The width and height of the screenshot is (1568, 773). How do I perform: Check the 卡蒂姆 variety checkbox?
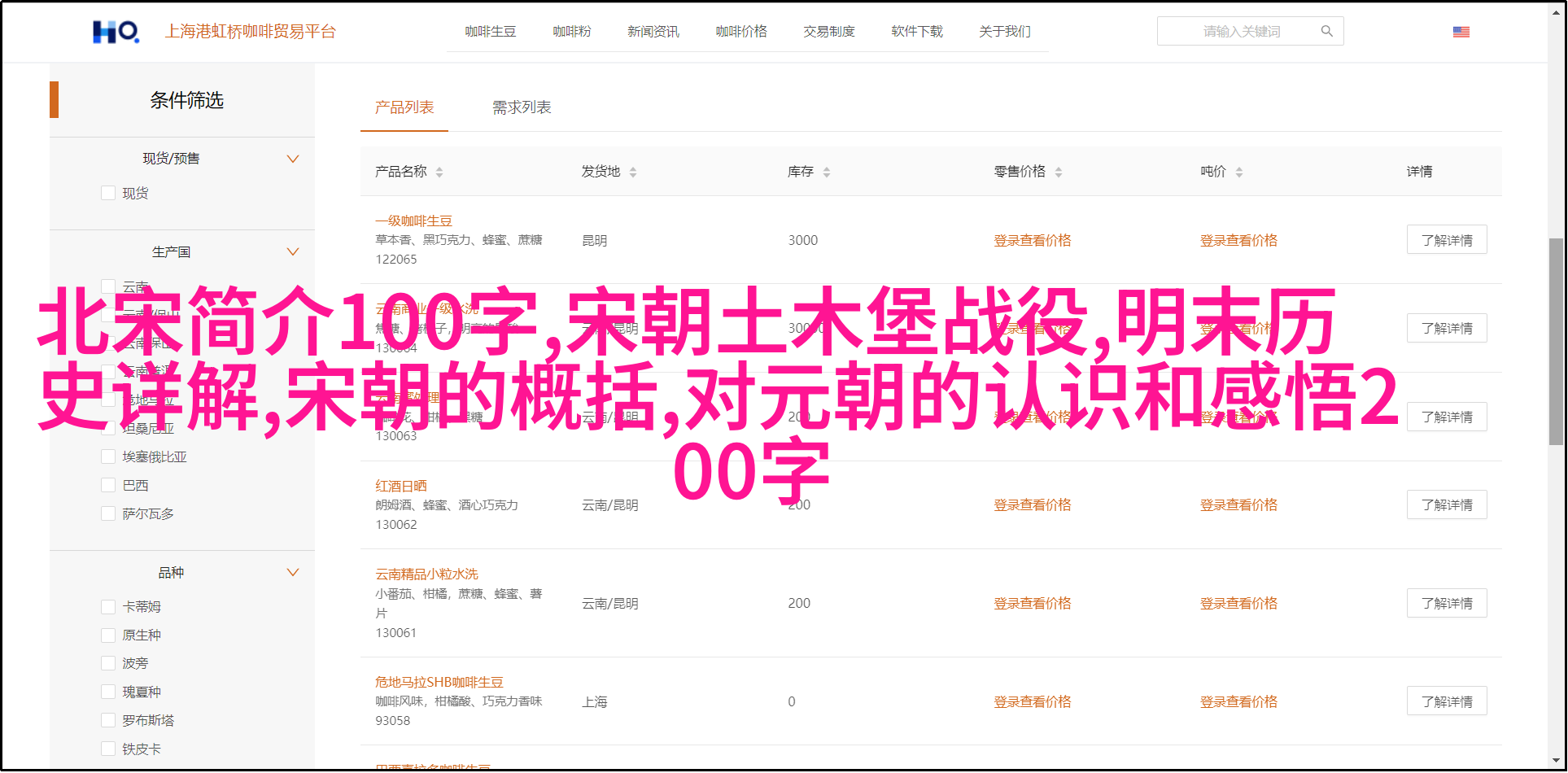[x=108, y=606]
